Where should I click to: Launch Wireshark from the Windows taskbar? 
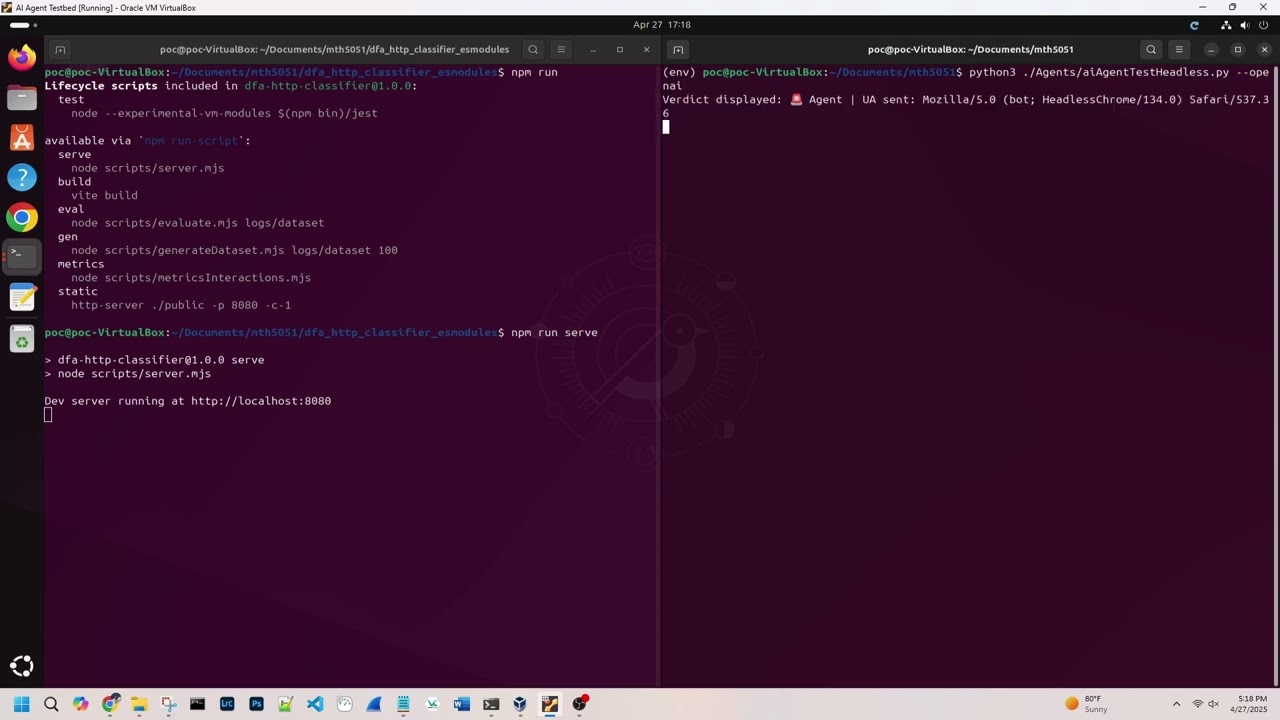tap(373, 704)
